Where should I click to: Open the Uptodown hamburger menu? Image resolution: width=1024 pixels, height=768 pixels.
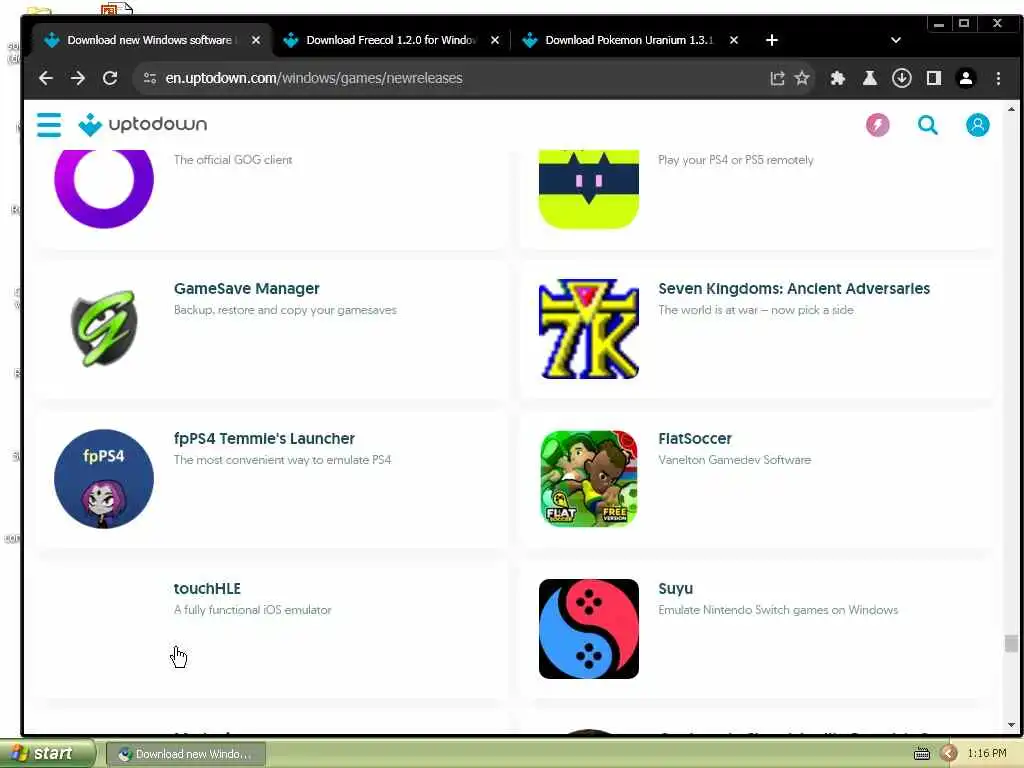(49, 125)
